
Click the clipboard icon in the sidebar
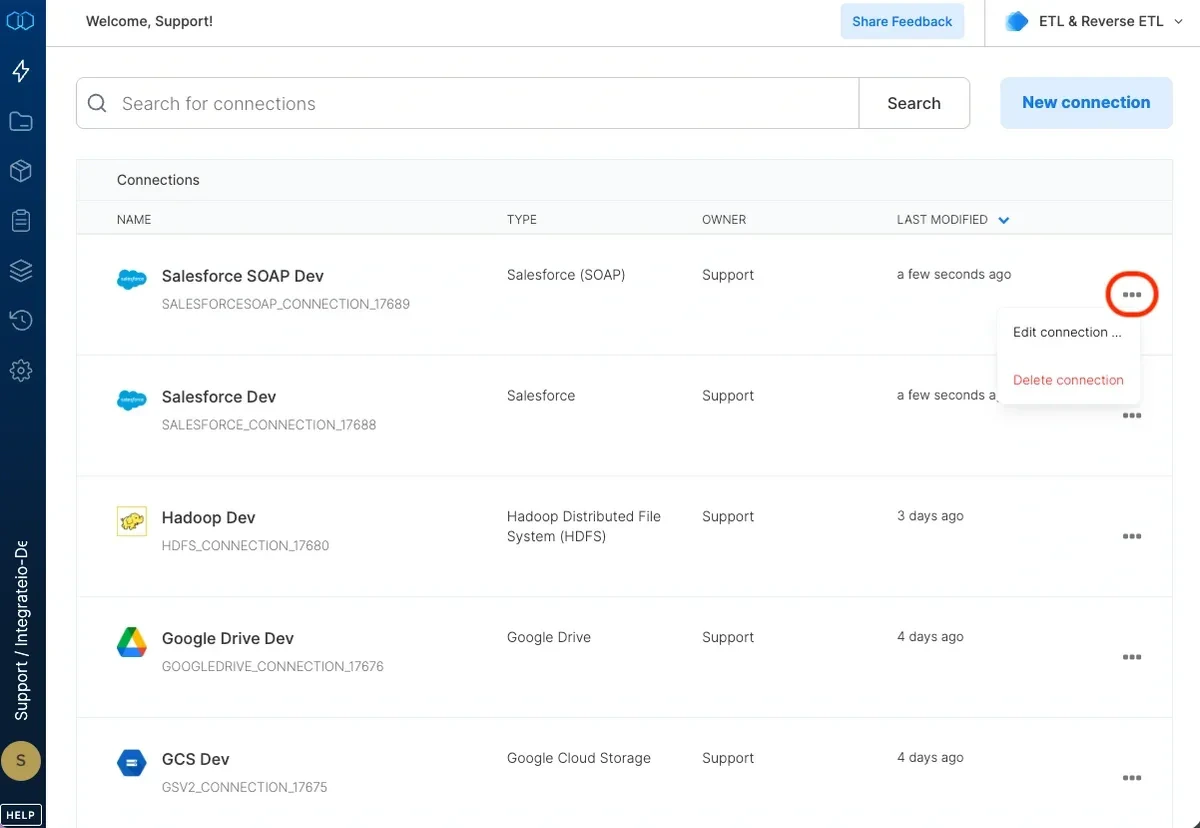[x=21, y=221]
